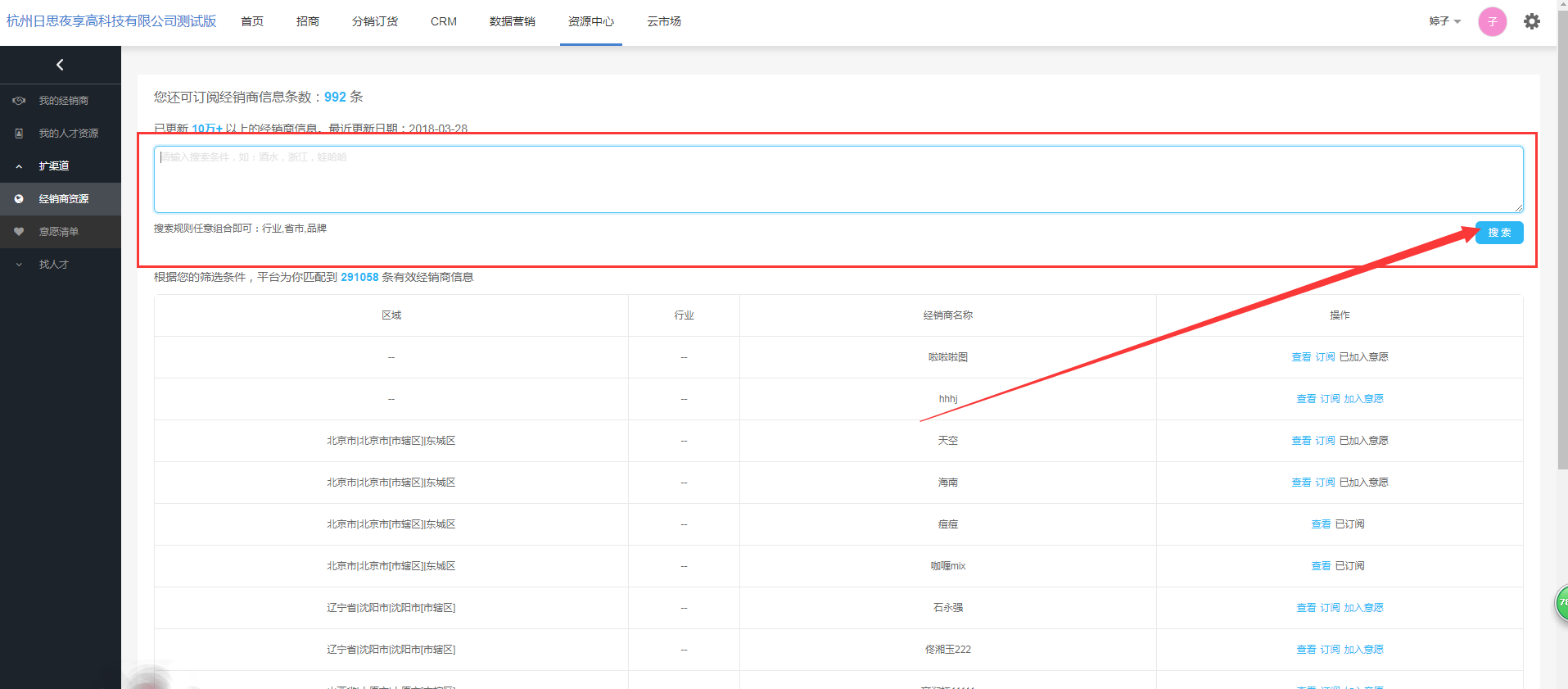Click 订阅 in the 石永强 row

(1330, 608)
